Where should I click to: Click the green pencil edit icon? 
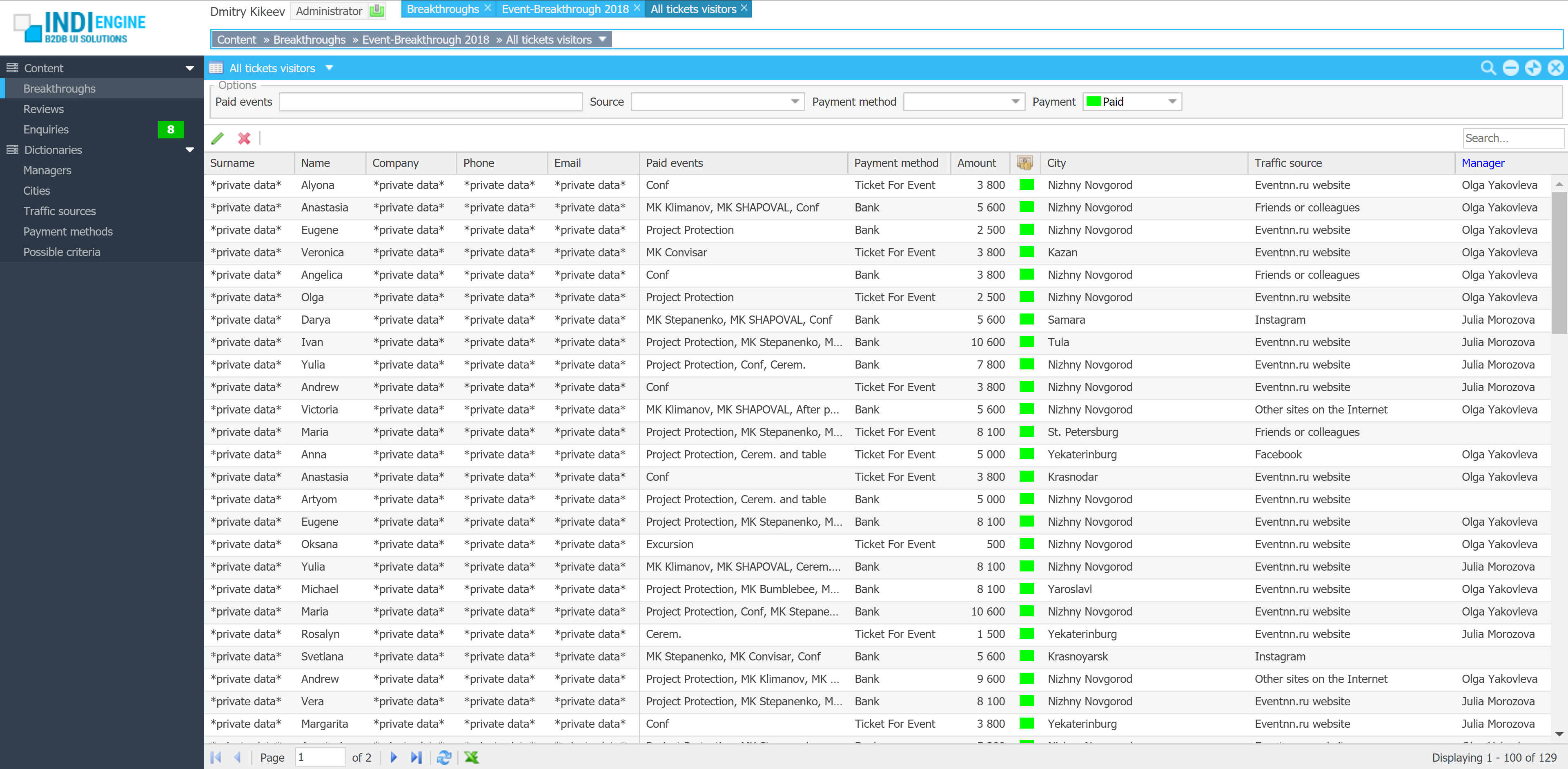coord(217,138)
